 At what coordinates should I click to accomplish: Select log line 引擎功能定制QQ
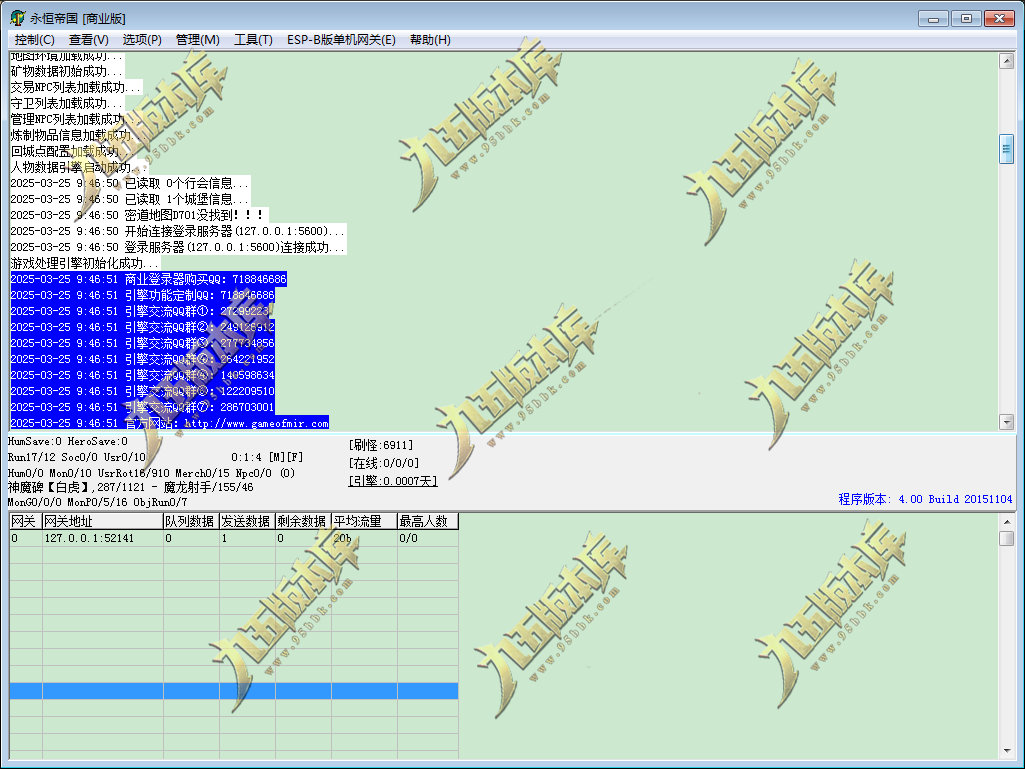[143, 295]
